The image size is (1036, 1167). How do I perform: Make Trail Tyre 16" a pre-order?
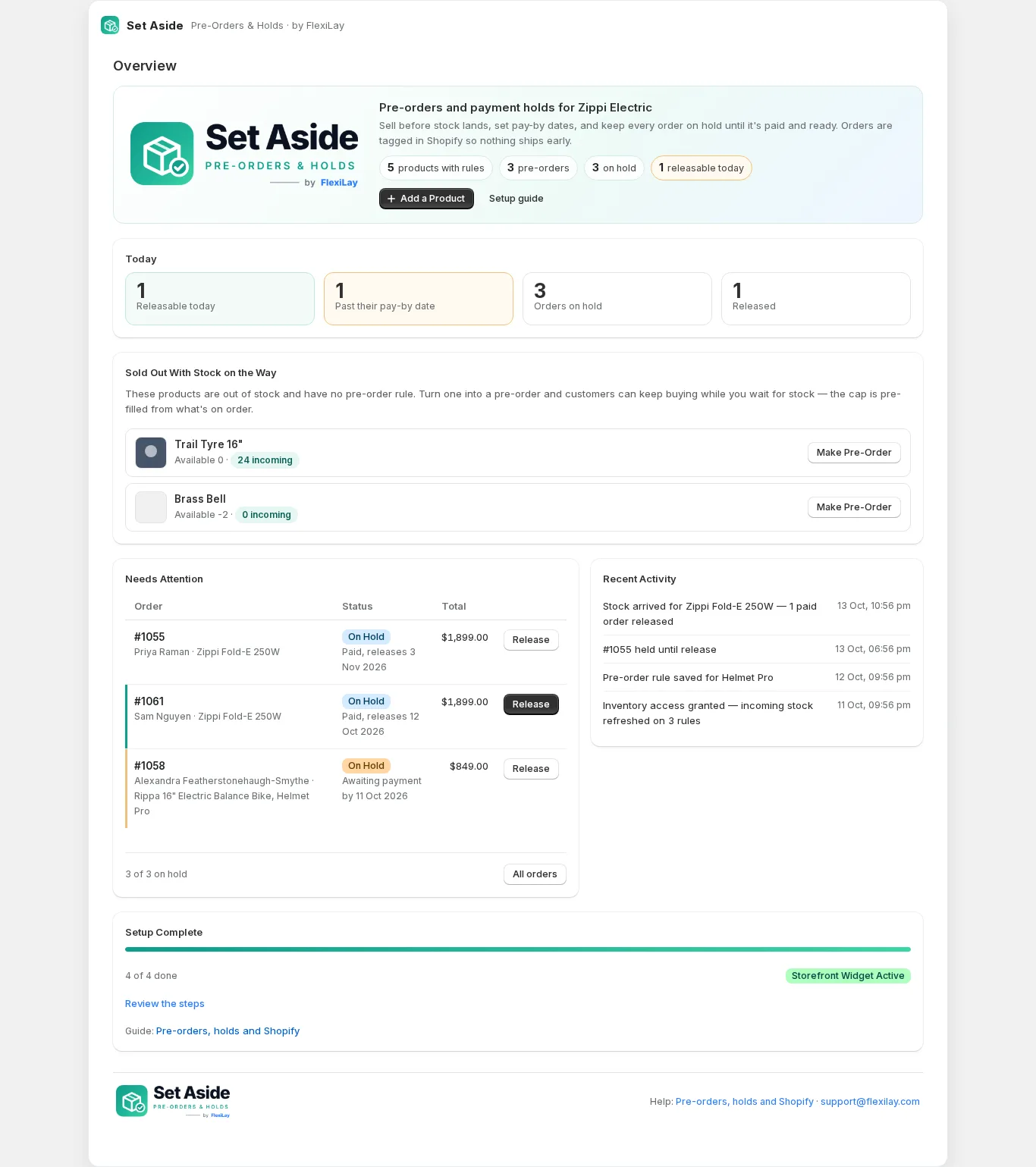tap(854, 453)
